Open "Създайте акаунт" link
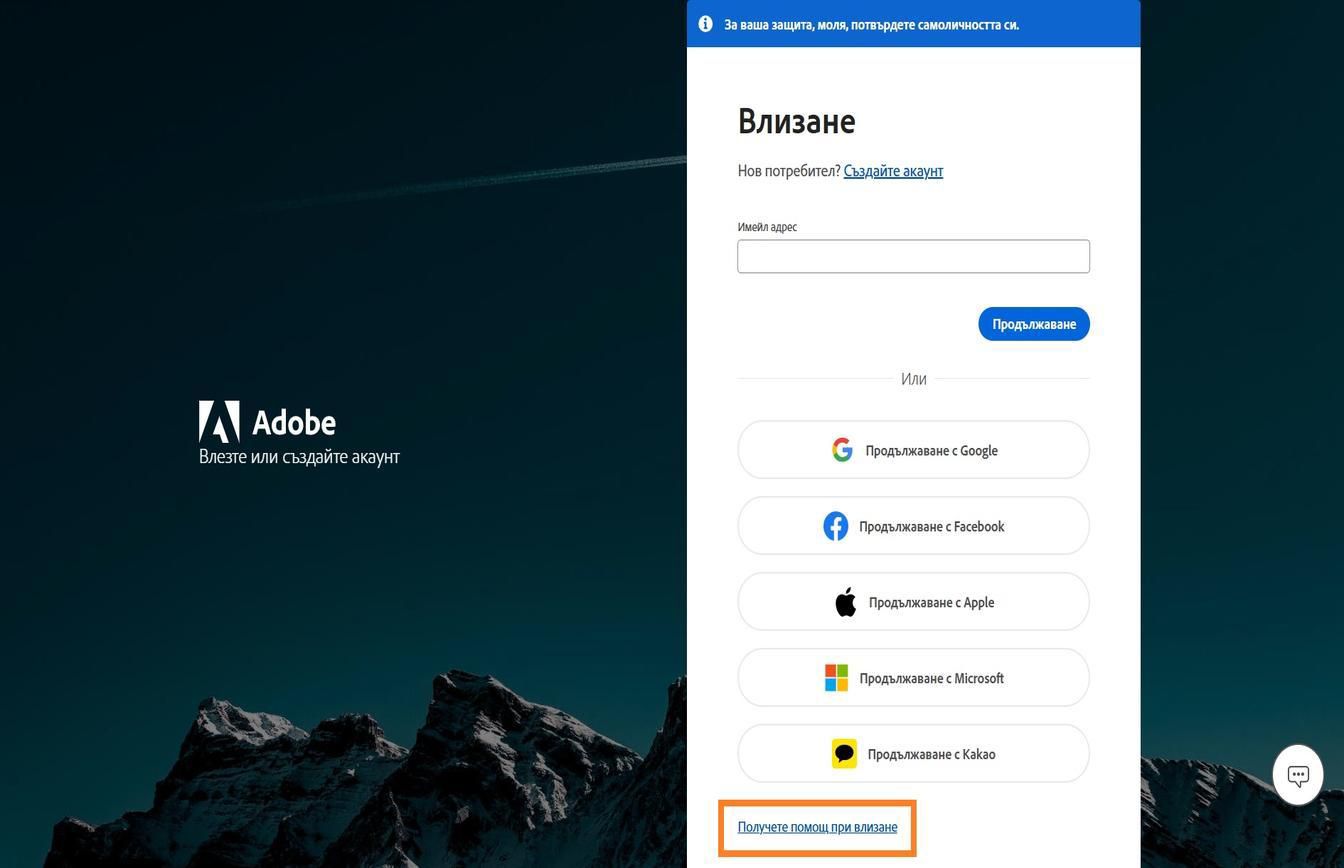1344x868 pixels. click(893, 170)
